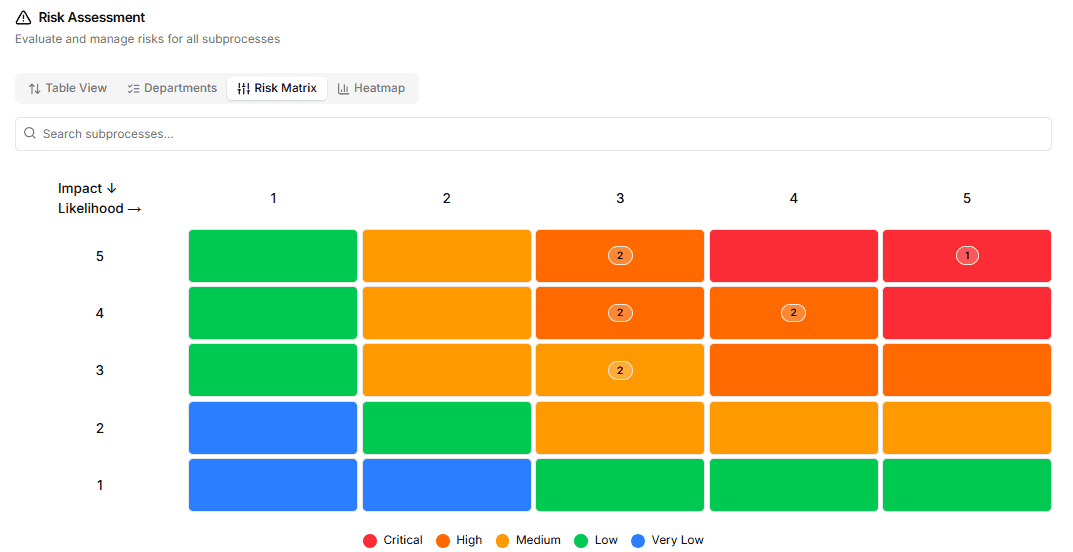
Task: Select the green Impact 5, Likelihood 1 cell
Action: (273, 256)
